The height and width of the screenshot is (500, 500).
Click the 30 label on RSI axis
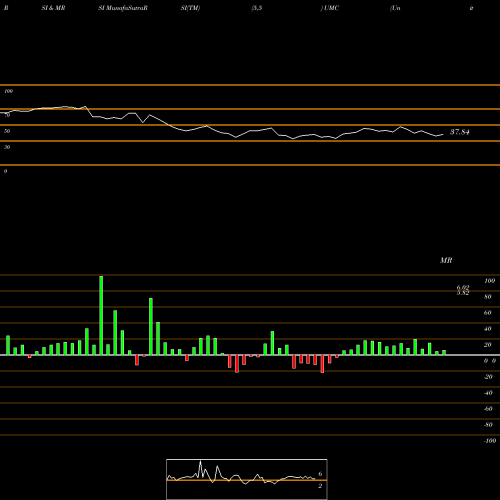(7, 147)
